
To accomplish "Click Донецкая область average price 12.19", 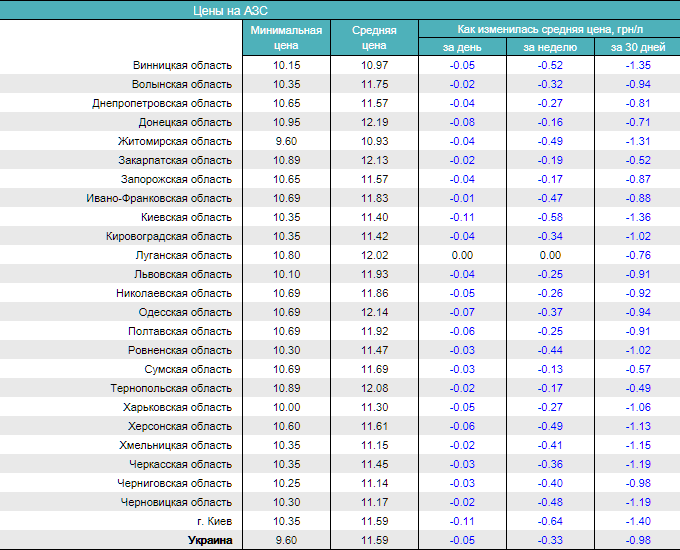I will tap(374, 122).
